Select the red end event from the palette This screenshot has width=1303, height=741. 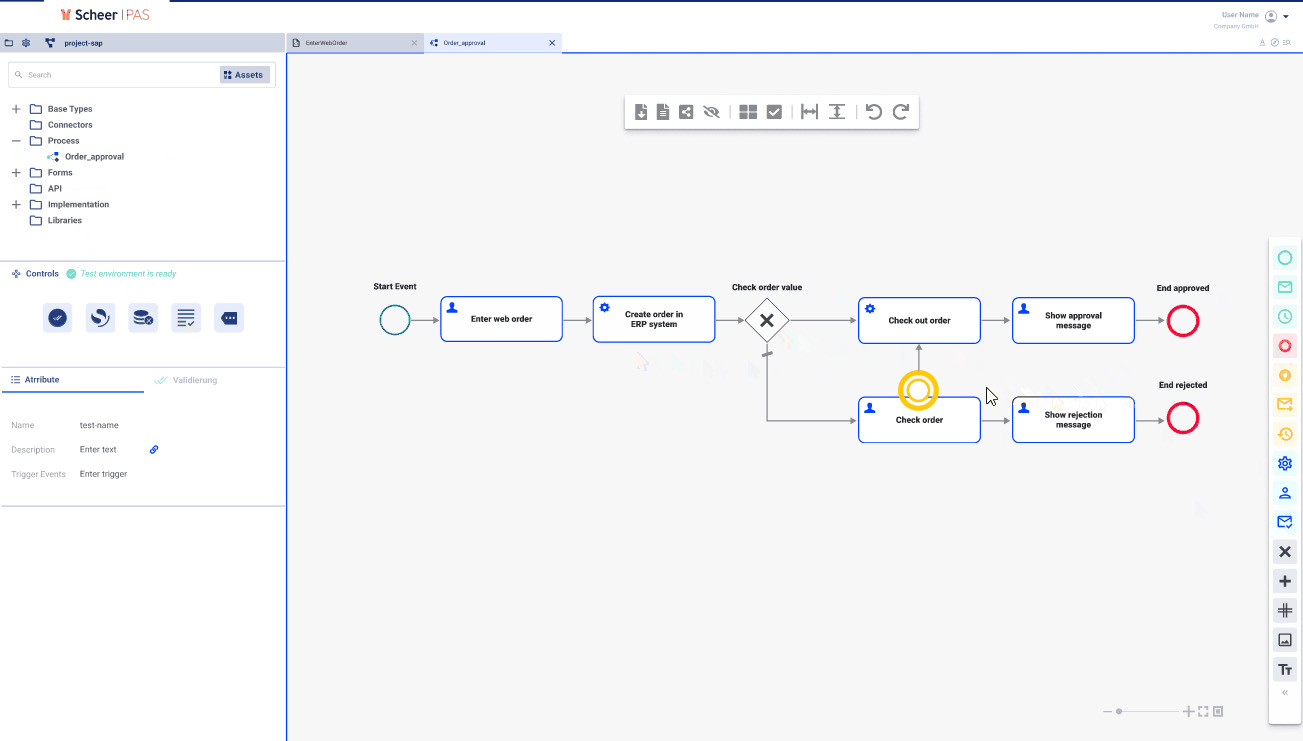point(1285,346)
